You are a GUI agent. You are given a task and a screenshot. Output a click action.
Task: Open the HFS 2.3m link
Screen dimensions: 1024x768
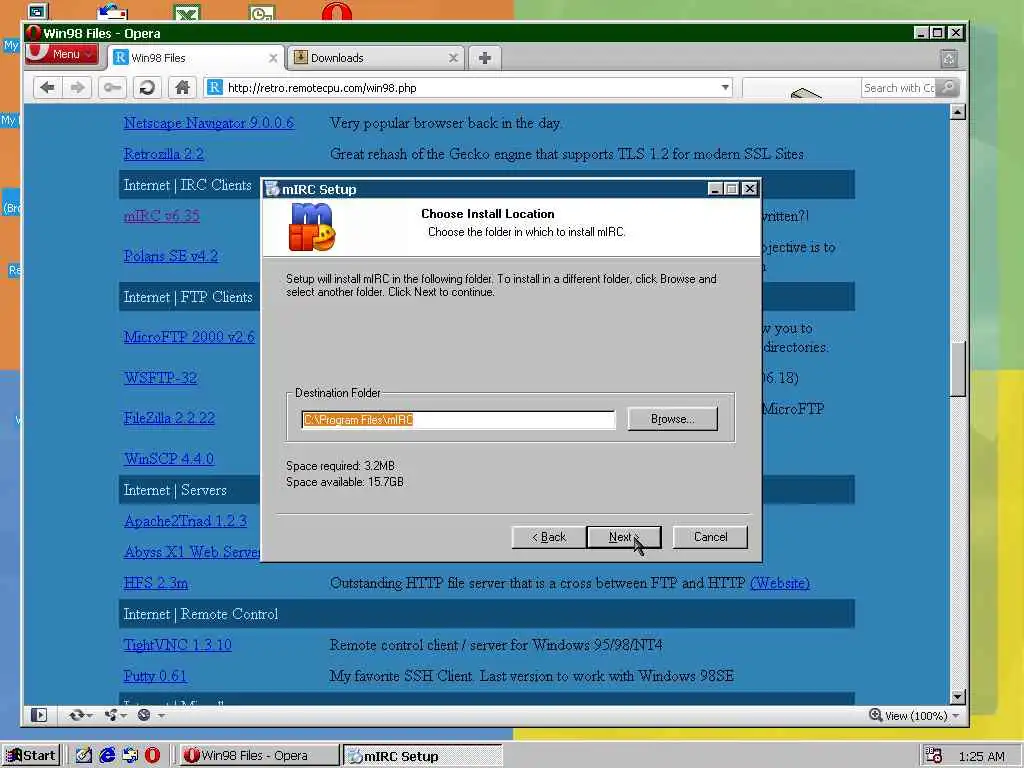click(155, 583)
